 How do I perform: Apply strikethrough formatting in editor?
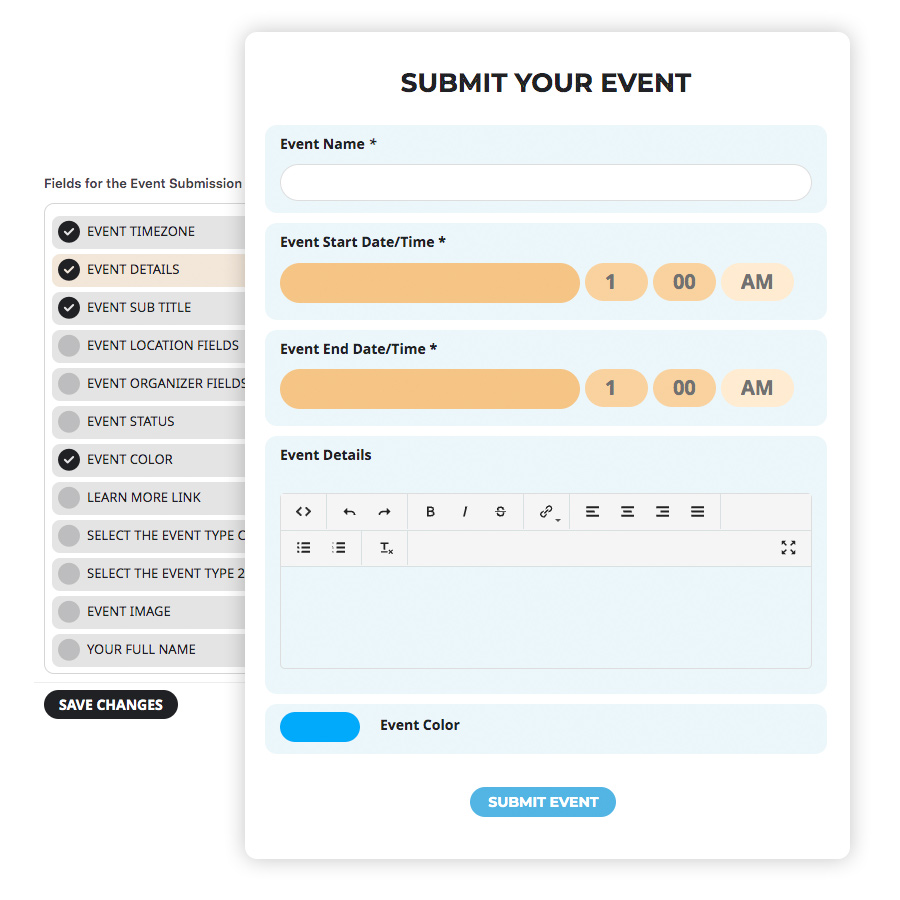point(500,511)
